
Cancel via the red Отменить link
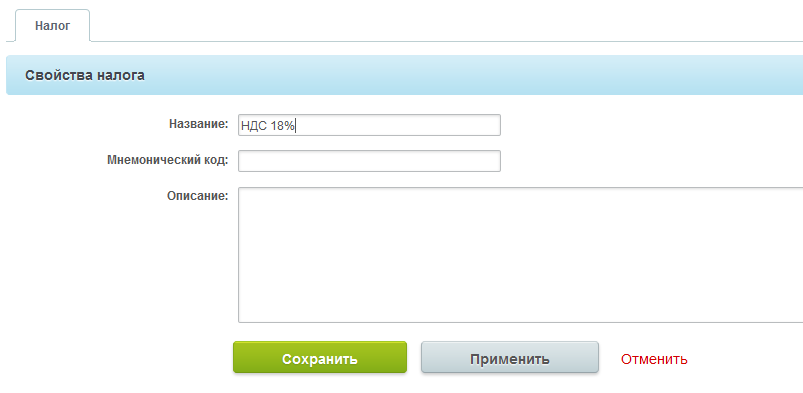pyautogui.click(x=654, y=359)
